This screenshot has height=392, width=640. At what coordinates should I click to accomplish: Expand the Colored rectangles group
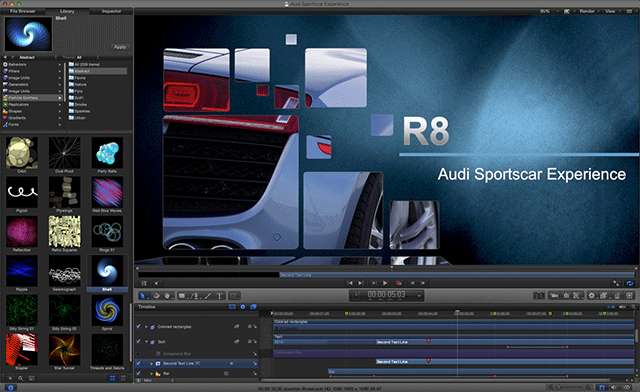[146, 327]
